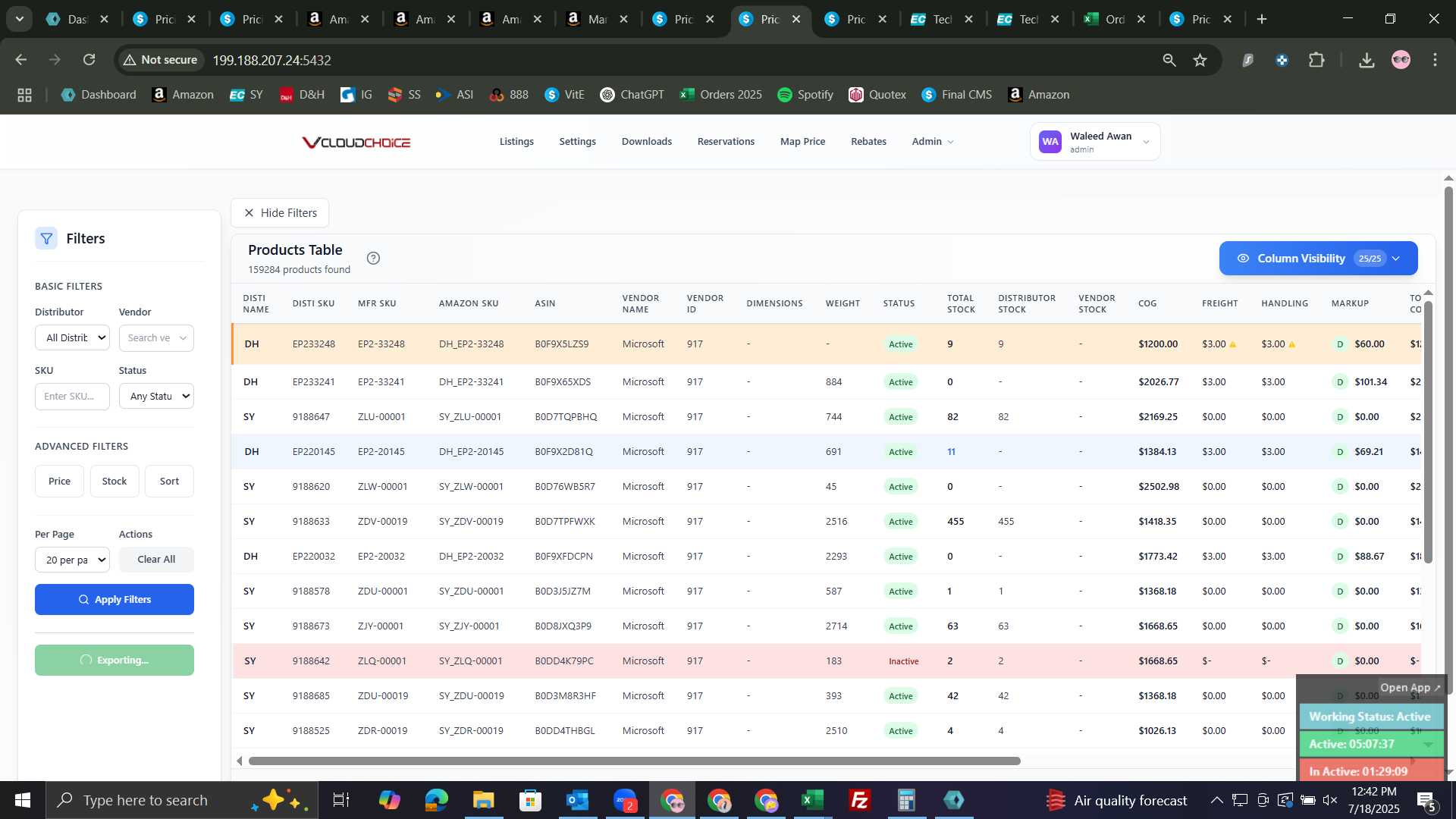Viewport: 1456px width, 819px height.
Task: Click the Products Table help icon
Action: click(373, 259)
